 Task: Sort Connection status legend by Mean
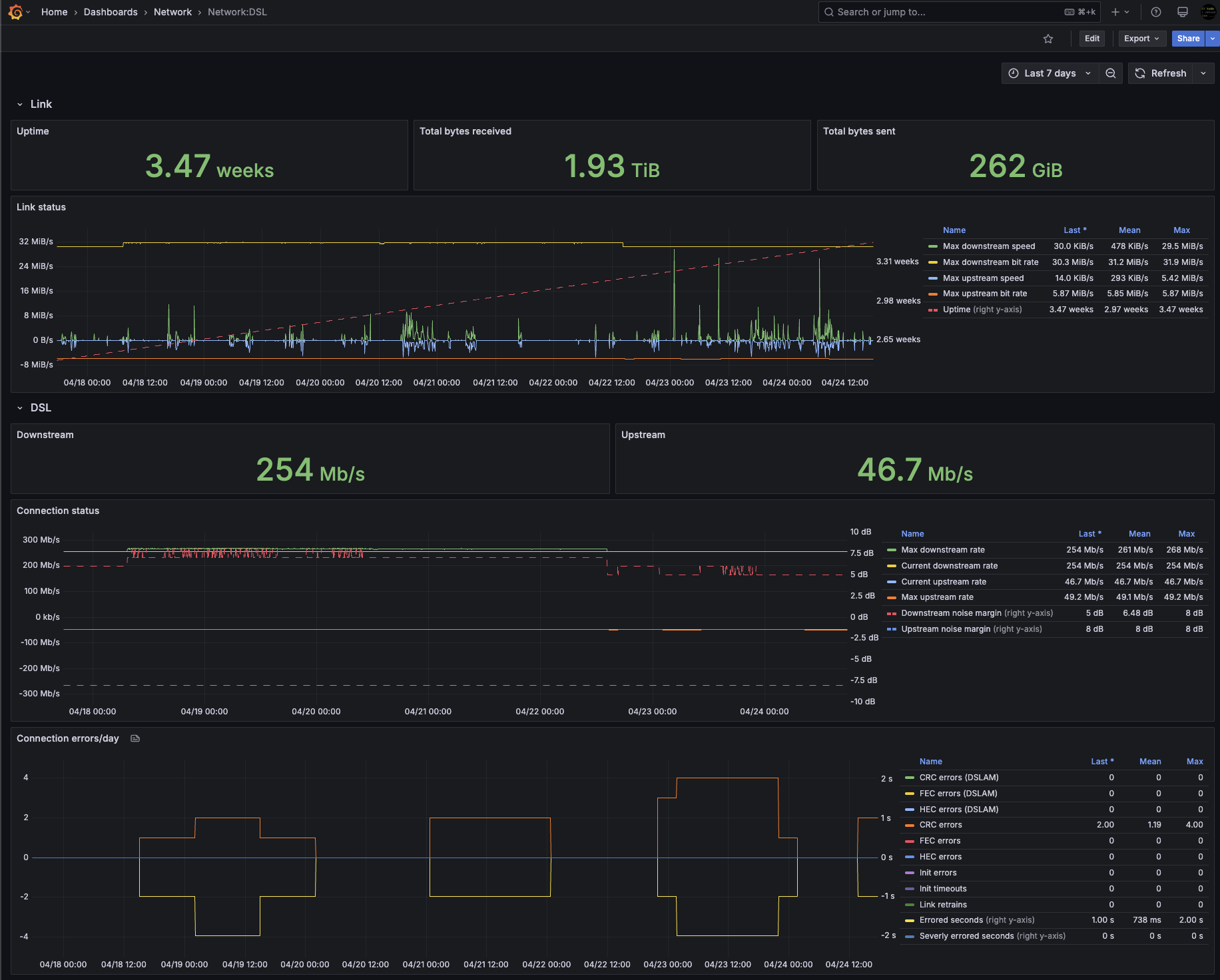(x=1139, y=534)
